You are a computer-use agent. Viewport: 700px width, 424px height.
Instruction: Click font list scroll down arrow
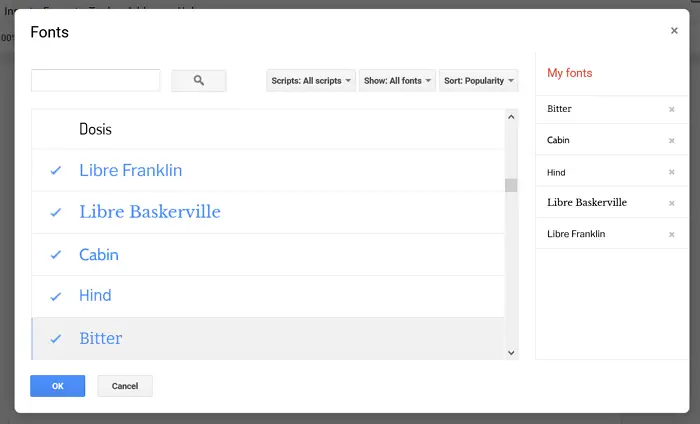pyautogui.click(x=511, y=353)
